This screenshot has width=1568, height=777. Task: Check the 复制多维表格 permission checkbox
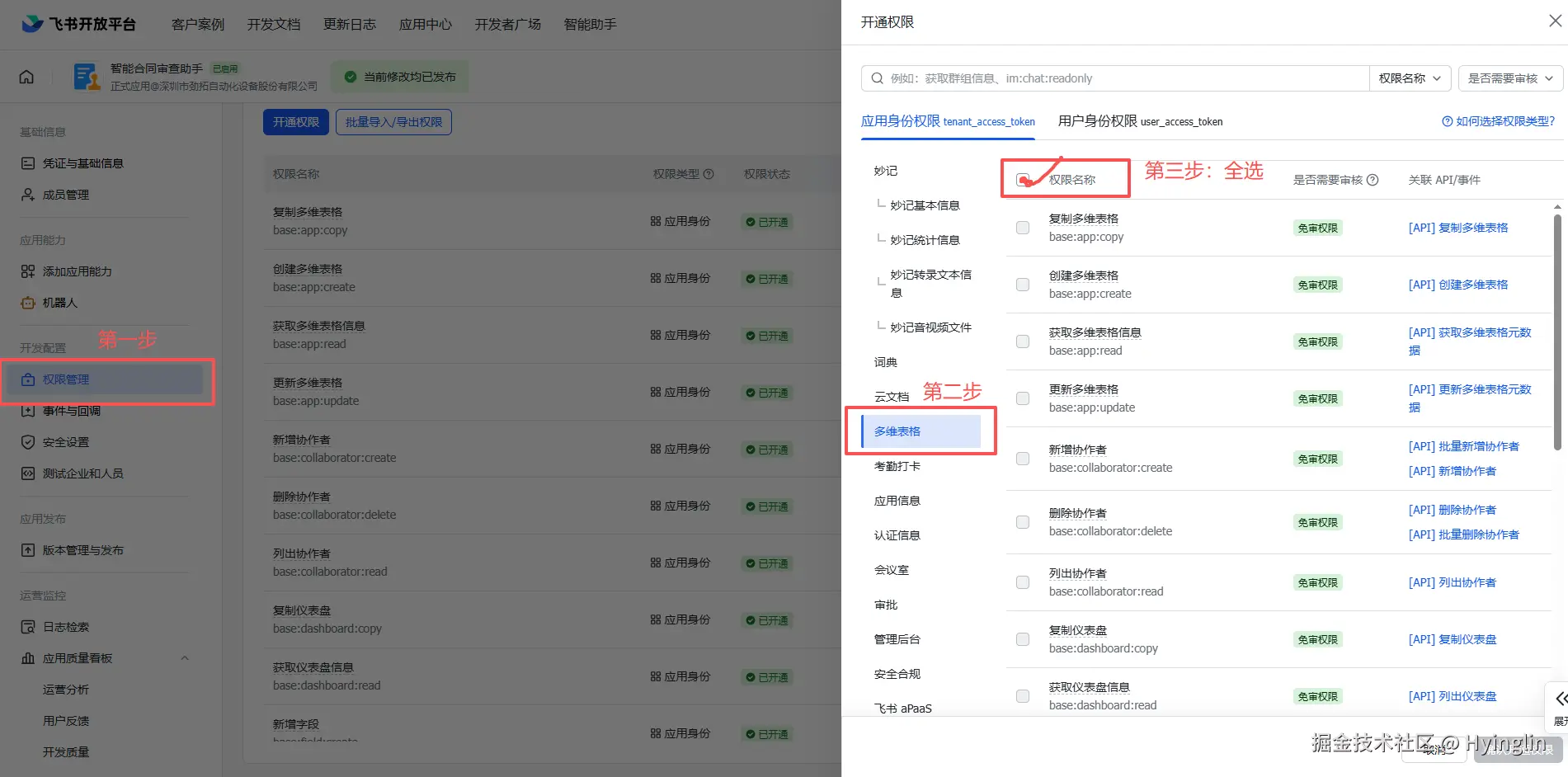click(x=1023, y=228)
